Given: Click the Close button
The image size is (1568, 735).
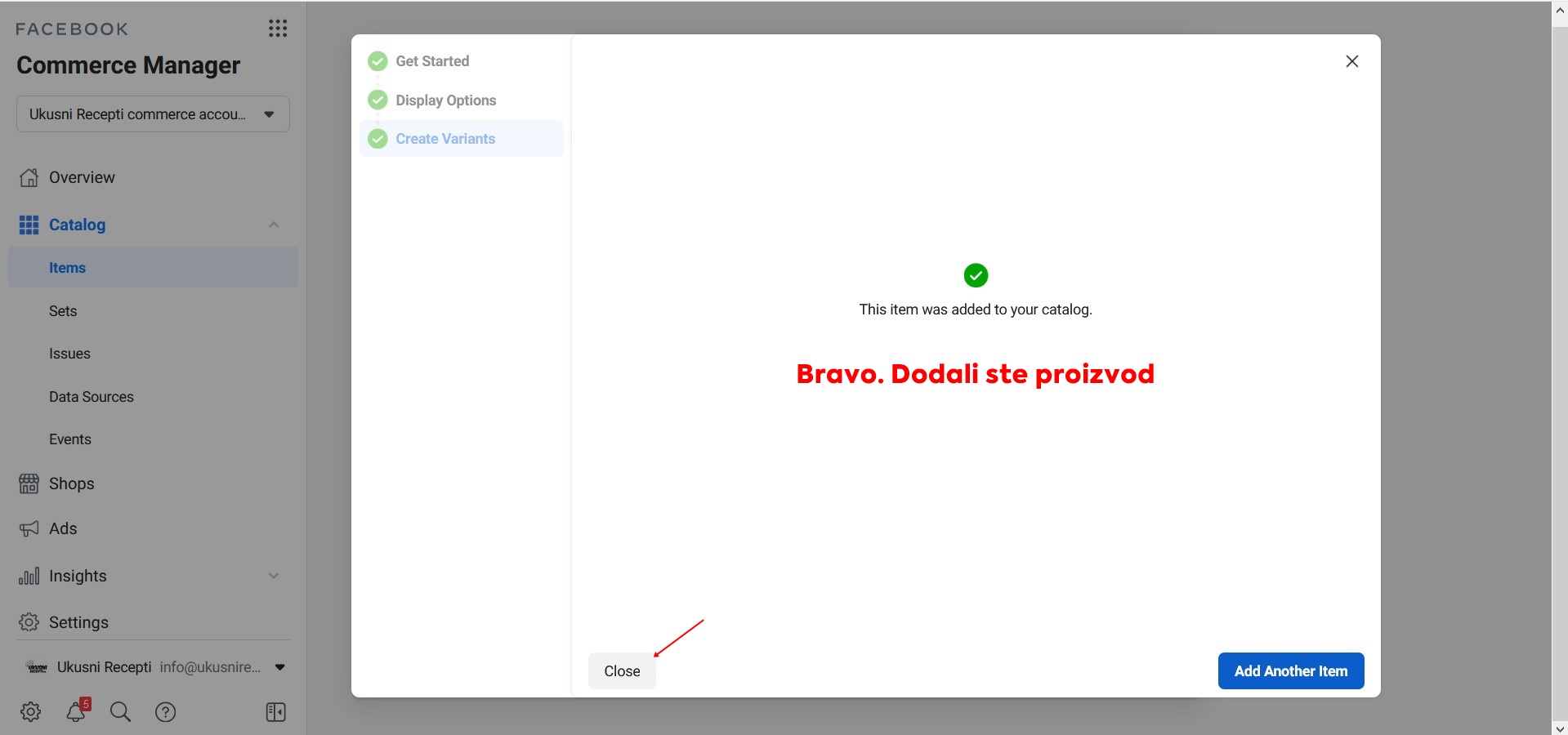Looking at the screenshot, I should [622, 670].
